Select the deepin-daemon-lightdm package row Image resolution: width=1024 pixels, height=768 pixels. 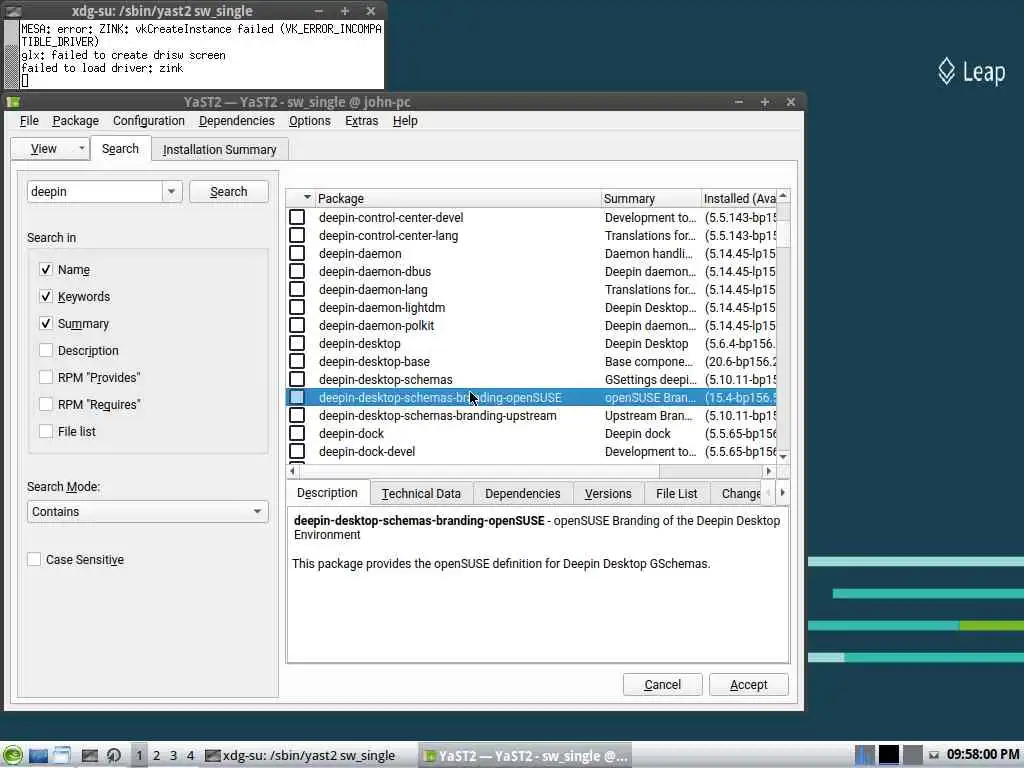530,308
